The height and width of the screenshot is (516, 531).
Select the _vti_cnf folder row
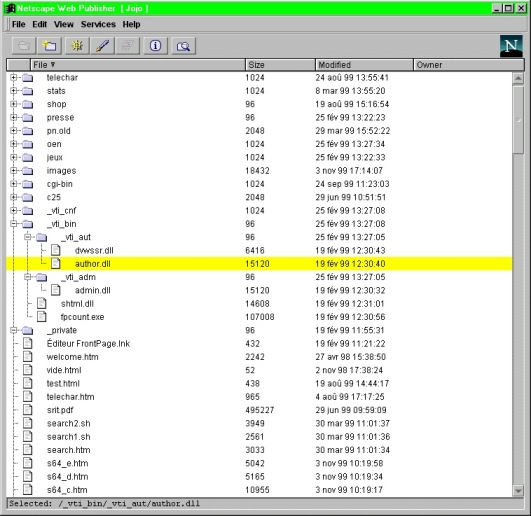click(x=259, y=211)
